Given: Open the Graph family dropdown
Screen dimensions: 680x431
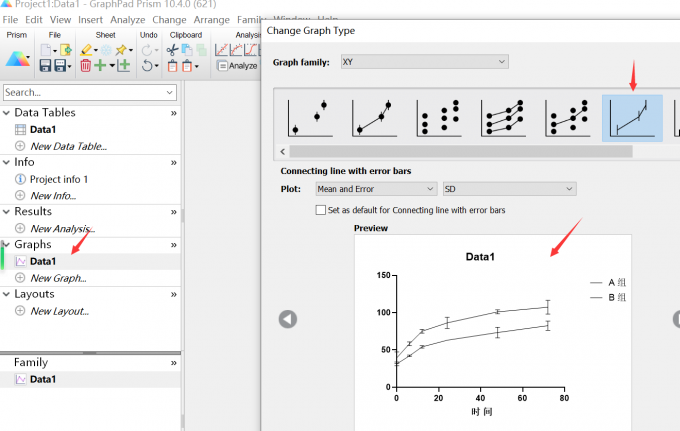Looking at the screenshot, I should pos(423,62).
